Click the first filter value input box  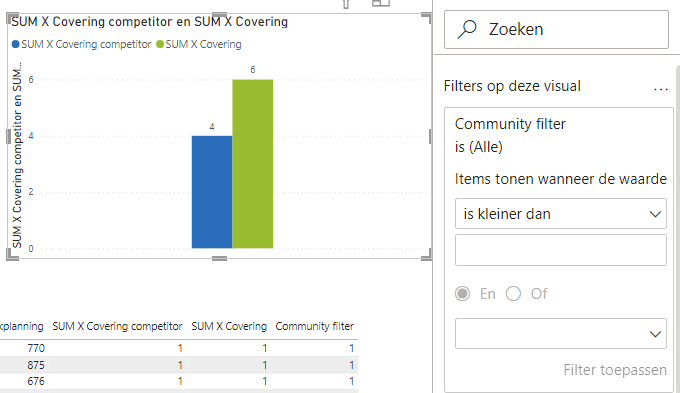[560, 250]
